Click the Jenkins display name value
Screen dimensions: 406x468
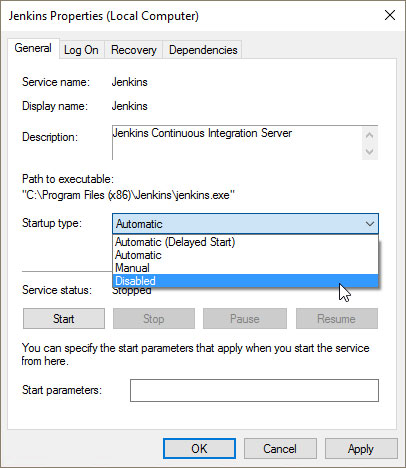(x=130, y=106)
